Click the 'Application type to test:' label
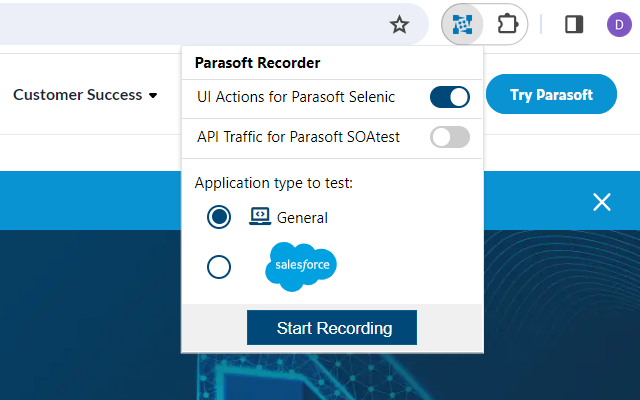 pyautogui.click(x=273, y=183)
